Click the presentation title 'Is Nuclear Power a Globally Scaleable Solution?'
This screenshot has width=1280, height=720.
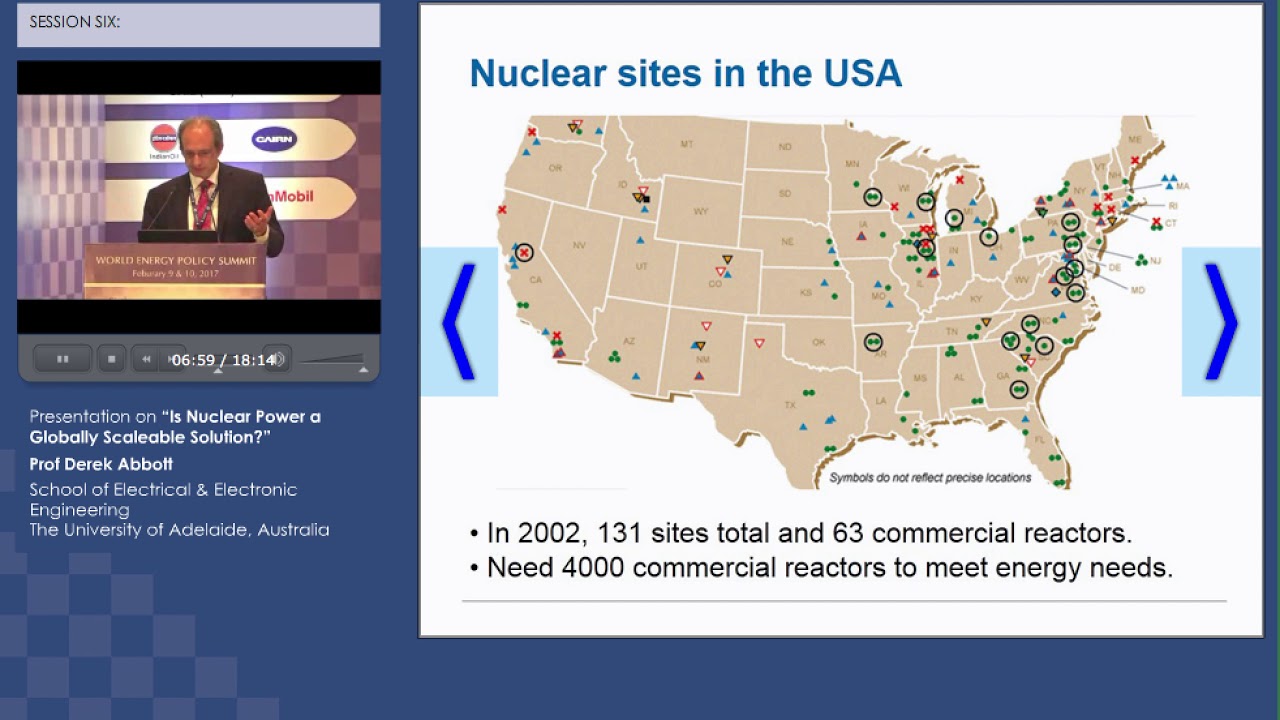(175, 427)
